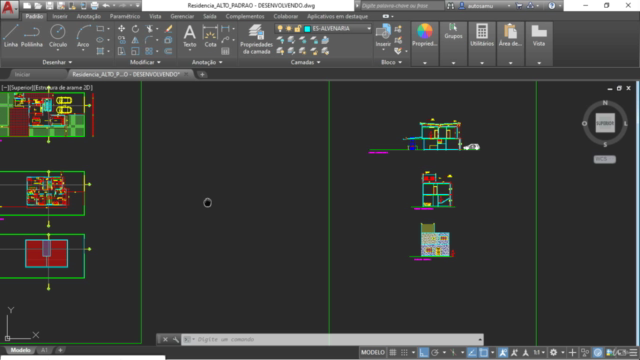Viewport: 640px width, 360px height.
Task: Toggle layer on/off lightbulb for ES-ALVENARIA
Action: click(x=280, y=29)
